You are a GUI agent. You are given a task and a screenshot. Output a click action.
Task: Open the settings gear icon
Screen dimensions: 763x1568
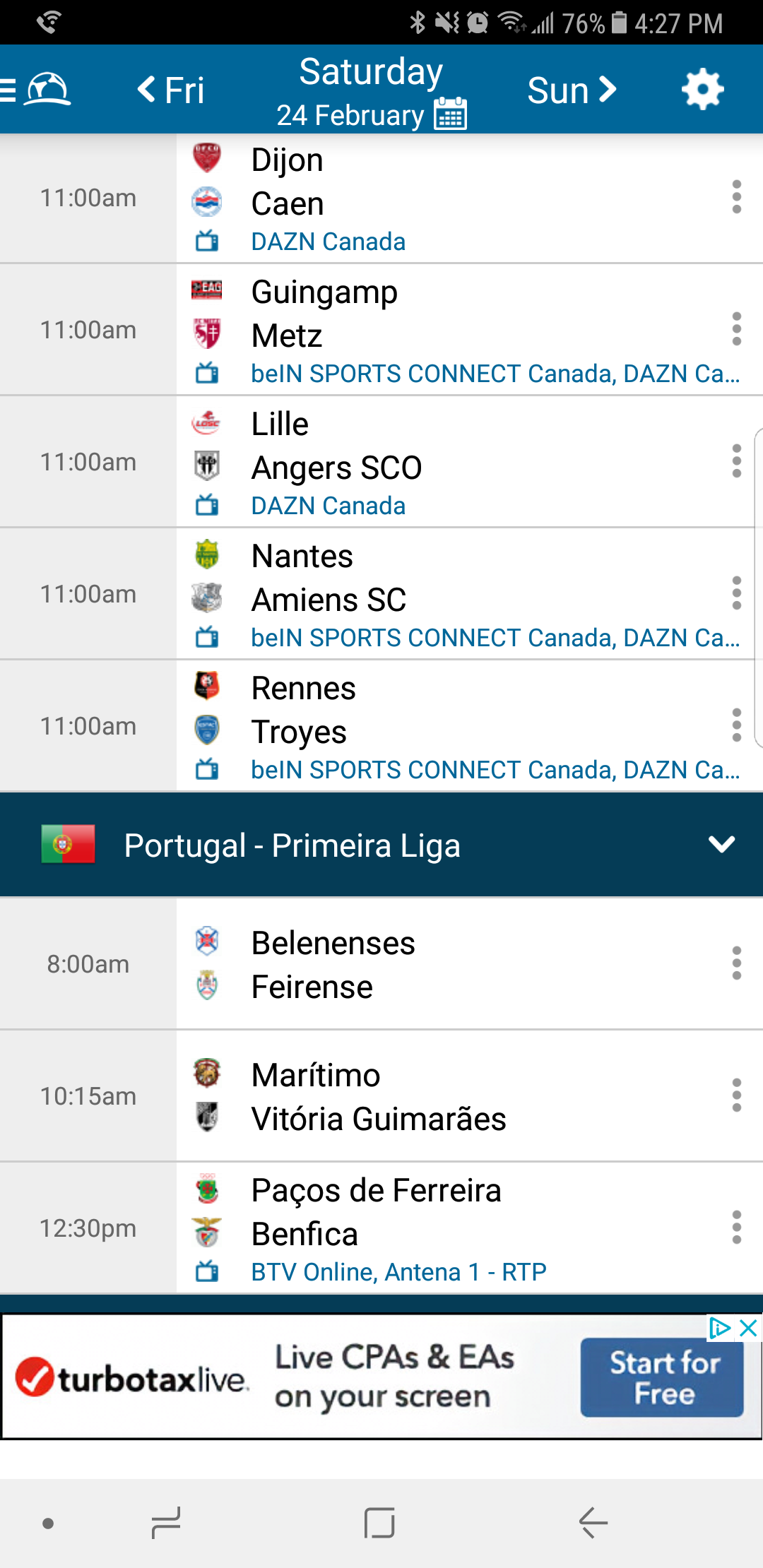(x=702, y=90)
